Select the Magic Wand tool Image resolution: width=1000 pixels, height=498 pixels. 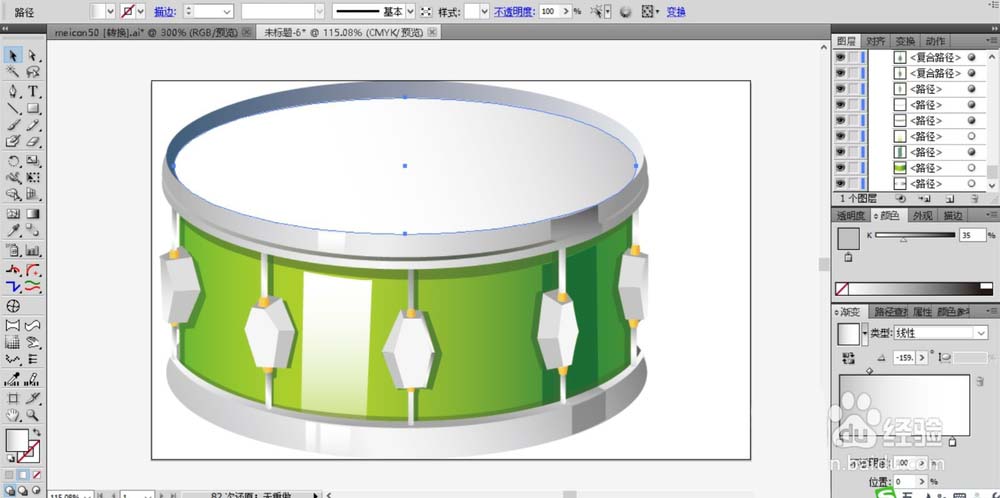coord(13,72)
